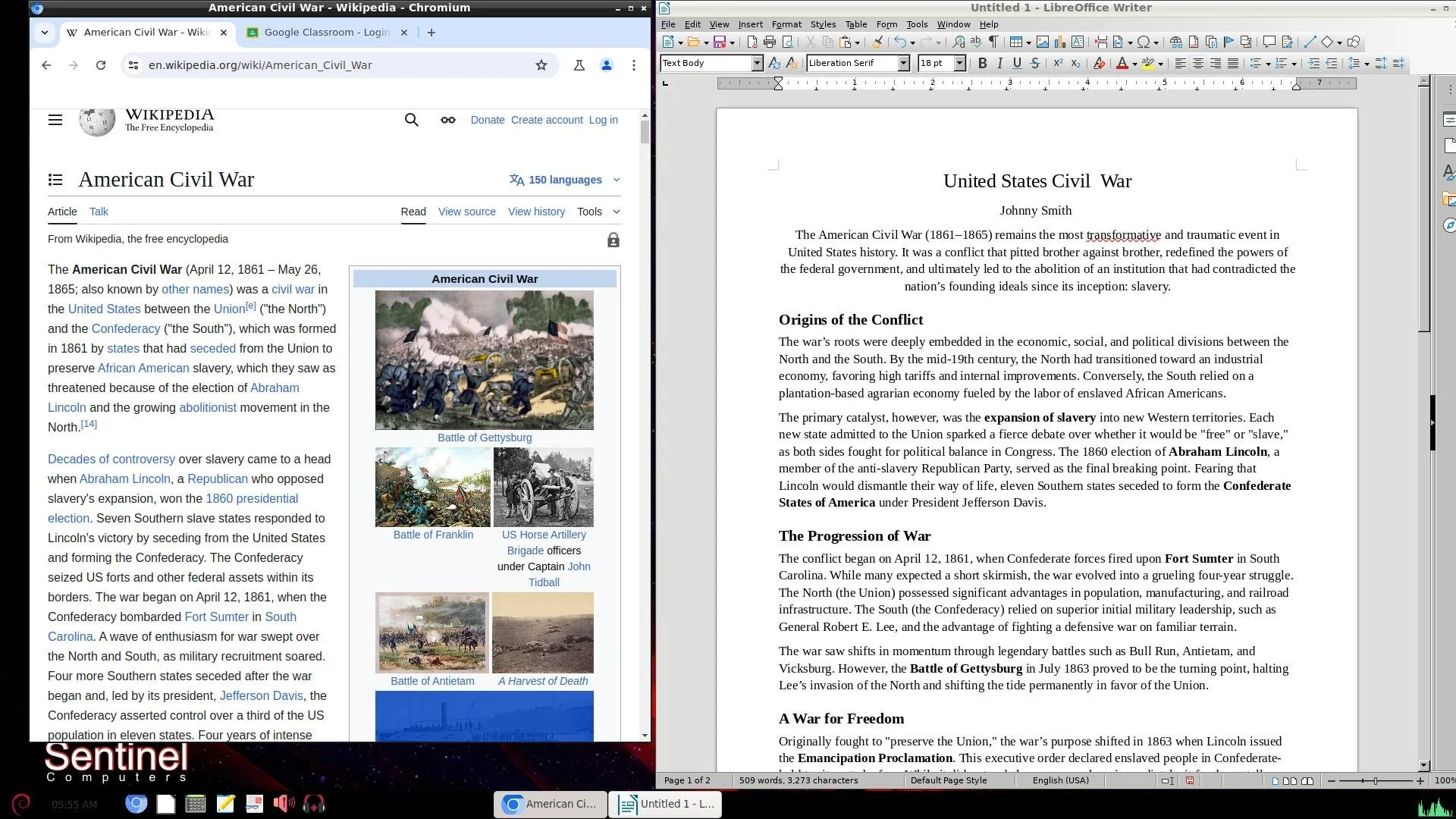Switch to Google Classroom tab

point(326,33)
